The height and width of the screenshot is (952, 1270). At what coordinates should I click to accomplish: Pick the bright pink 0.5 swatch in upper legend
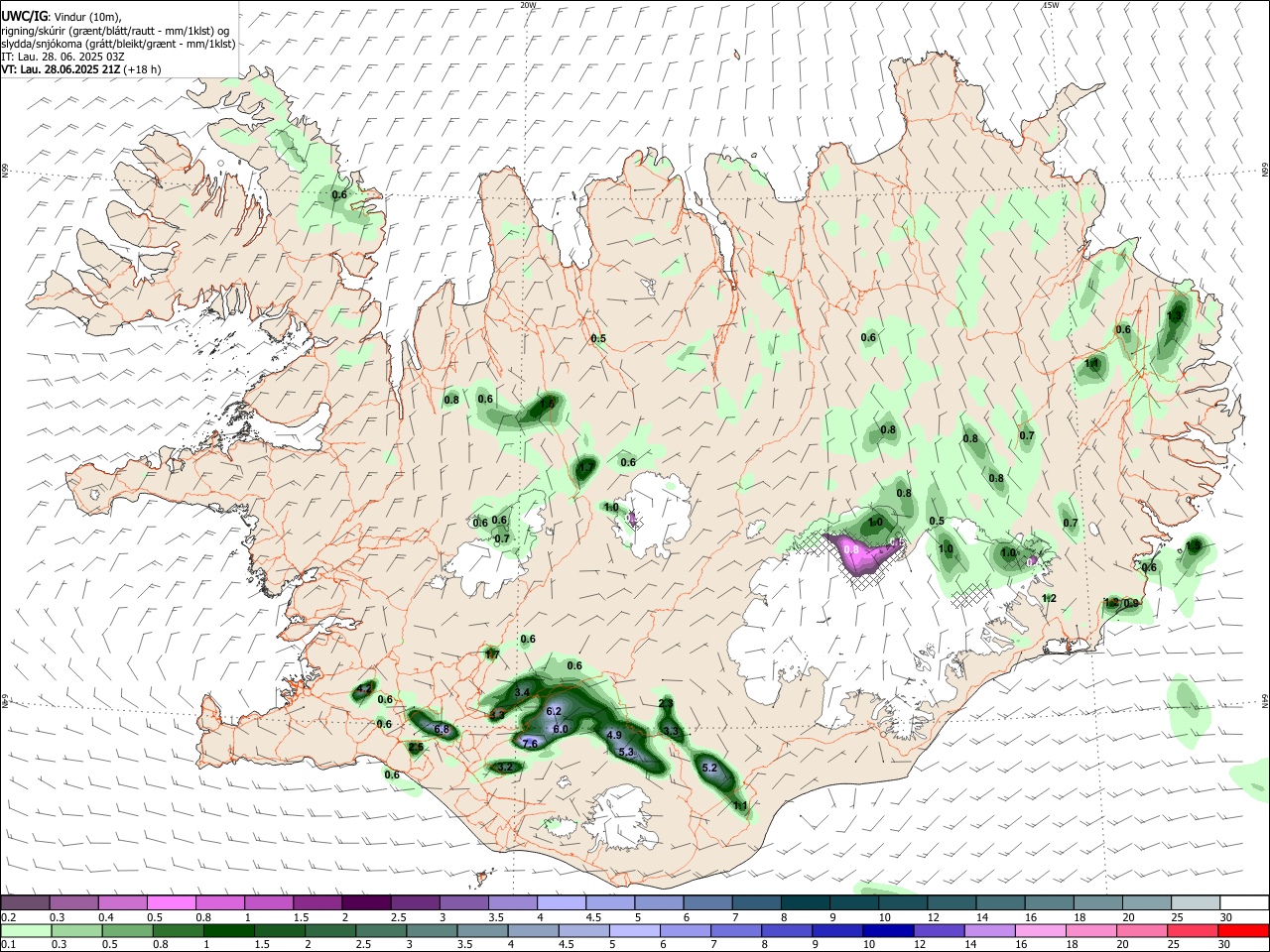click(x=171, y=902)
